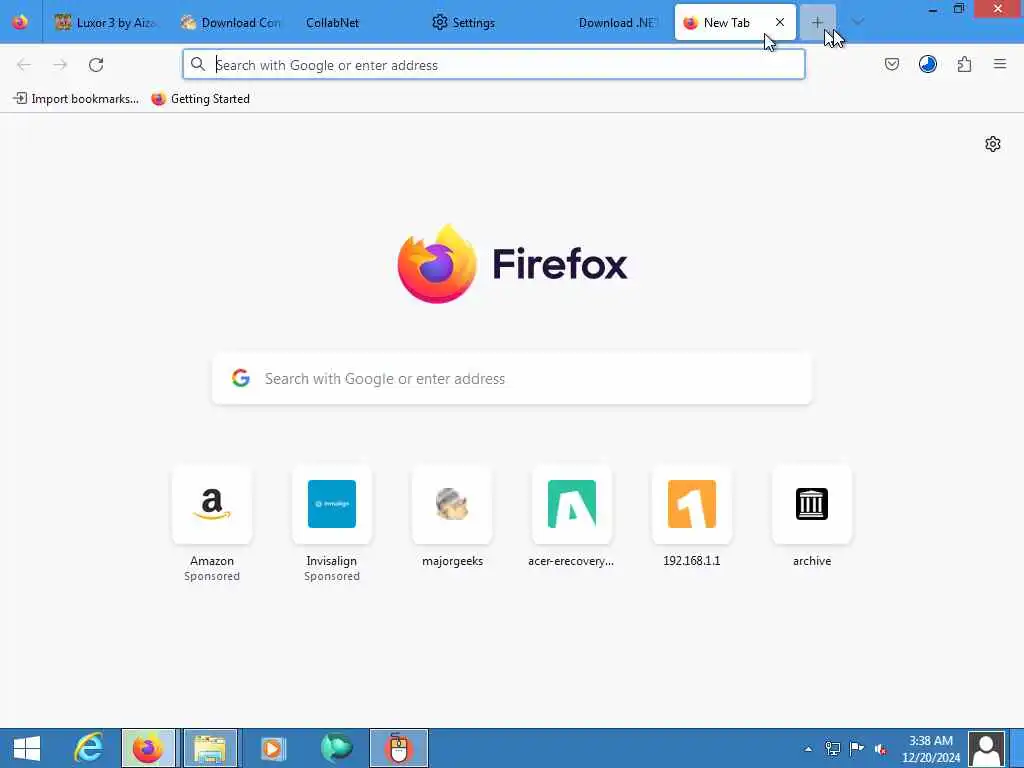Open File Explorer from taskbar
1024x768 pixels.
point(210,748)
